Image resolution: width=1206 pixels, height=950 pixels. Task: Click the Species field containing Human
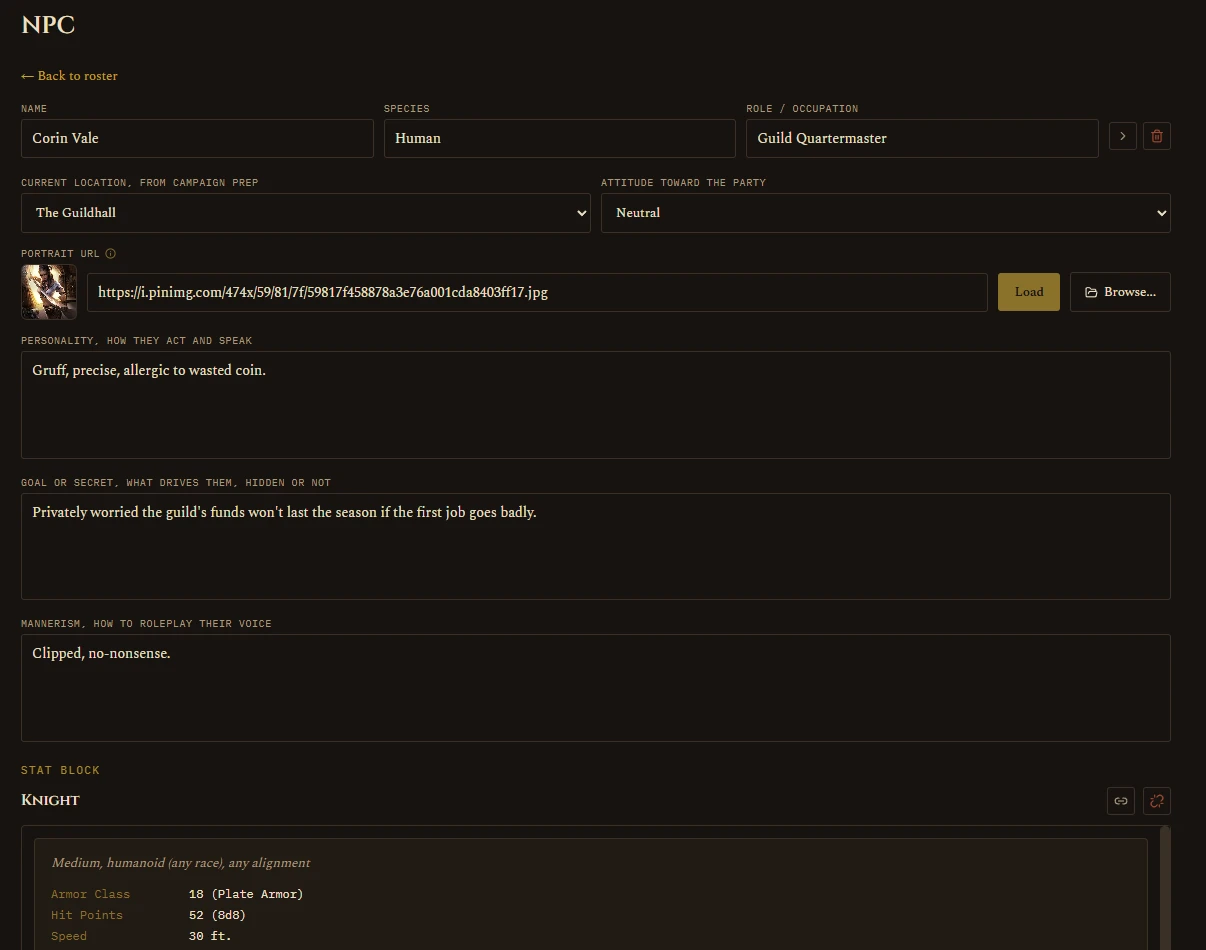click(560, 138)
